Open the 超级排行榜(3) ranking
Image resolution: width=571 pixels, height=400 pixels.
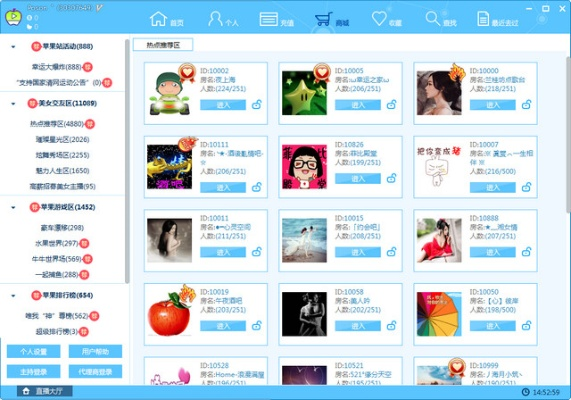(57, 332)
